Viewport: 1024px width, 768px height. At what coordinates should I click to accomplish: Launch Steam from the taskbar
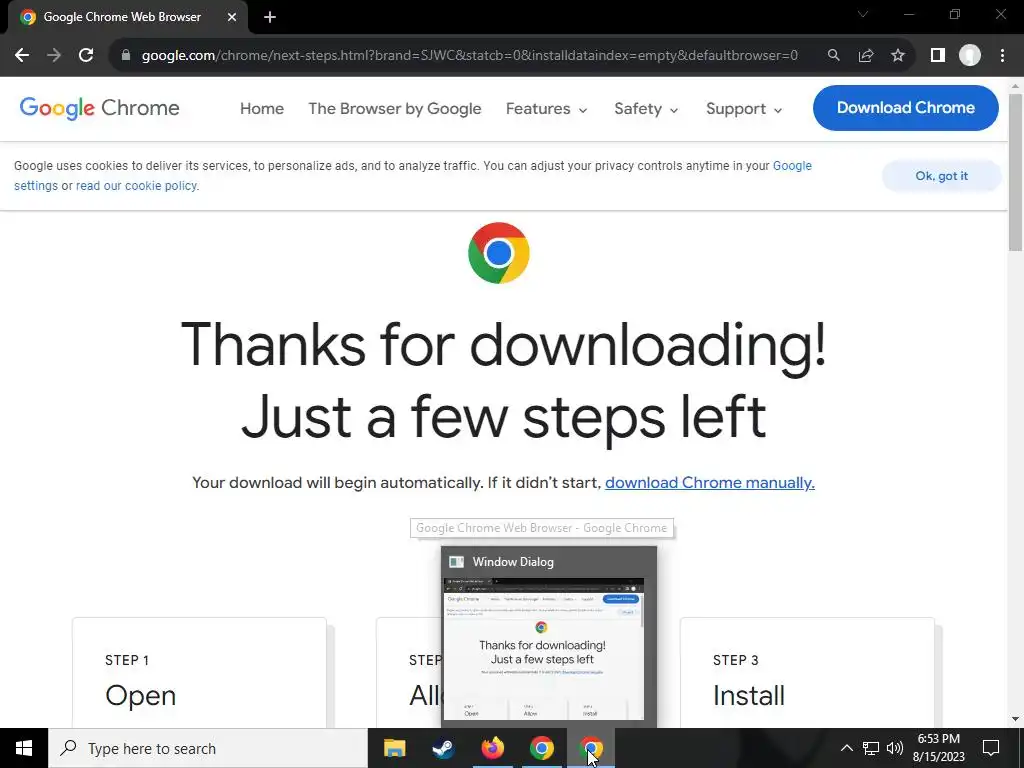[443, 748]
